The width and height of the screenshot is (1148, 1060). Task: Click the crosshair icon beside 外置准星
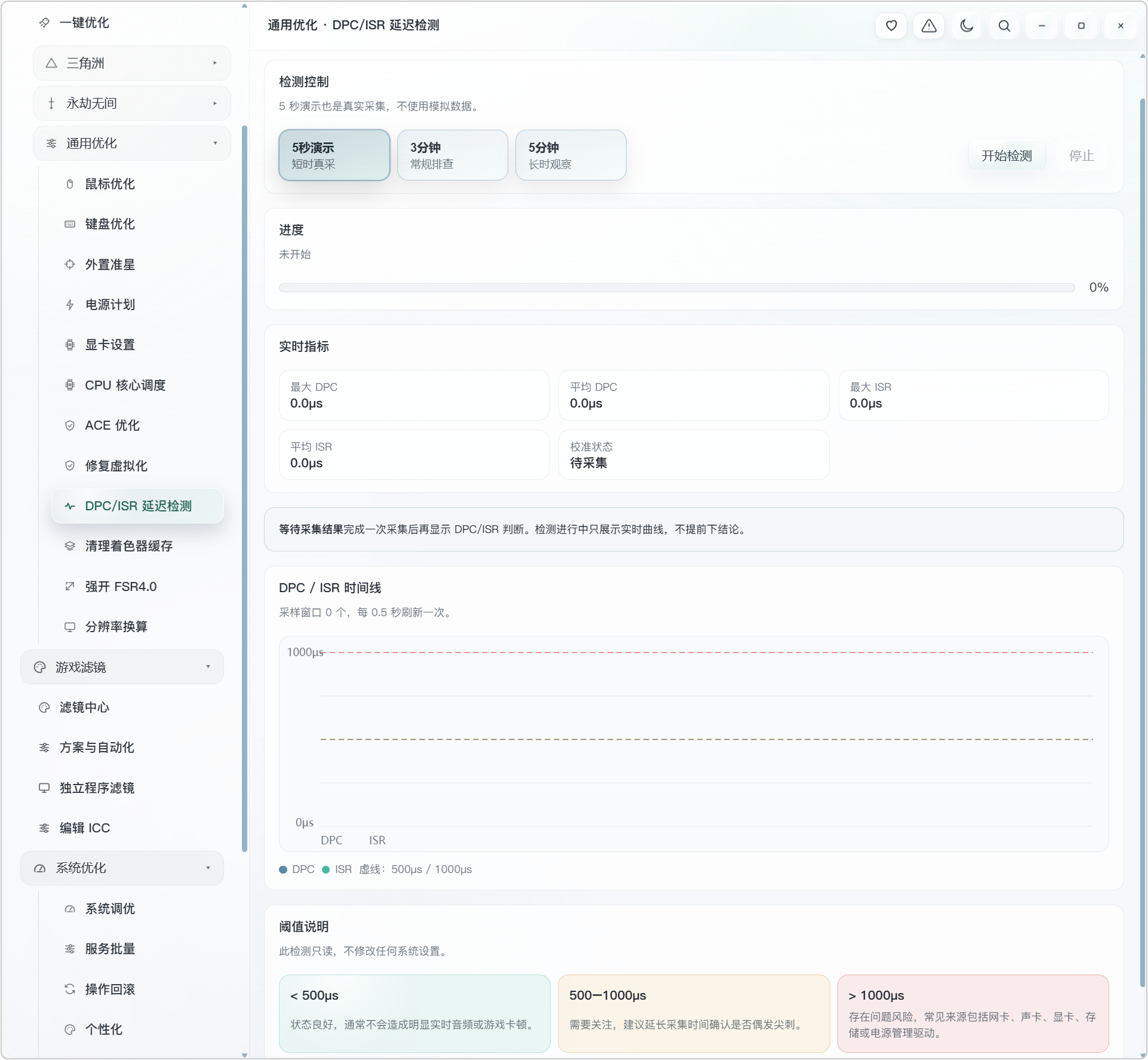(70, 264)
